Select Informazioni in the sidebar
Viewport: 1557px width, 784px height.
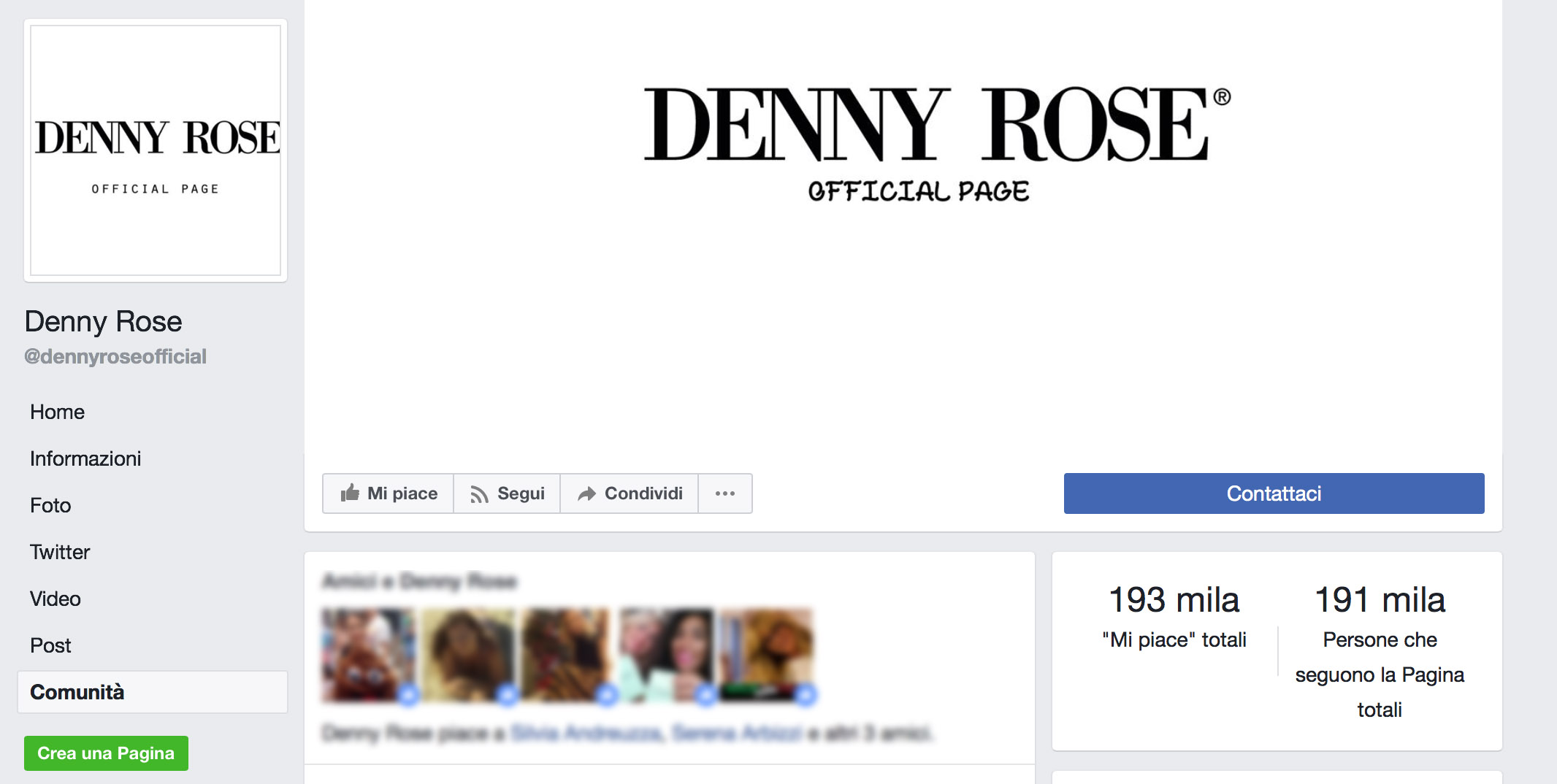(85, 458)
